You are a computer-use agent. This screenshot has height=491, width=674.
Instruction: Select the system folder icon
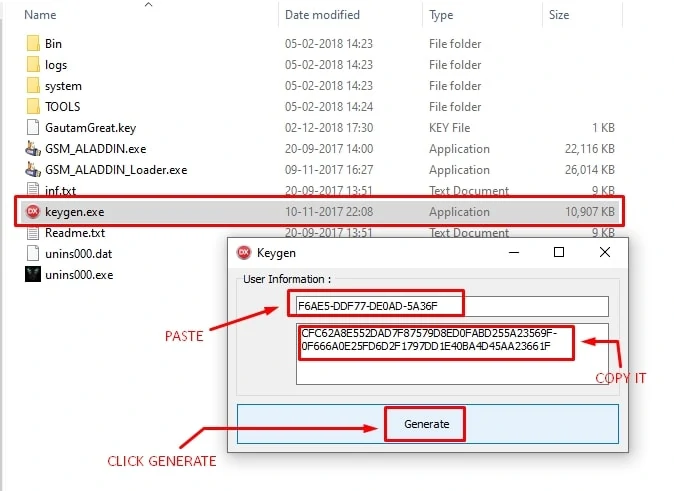pyautogui.click(x=33, y=86)
